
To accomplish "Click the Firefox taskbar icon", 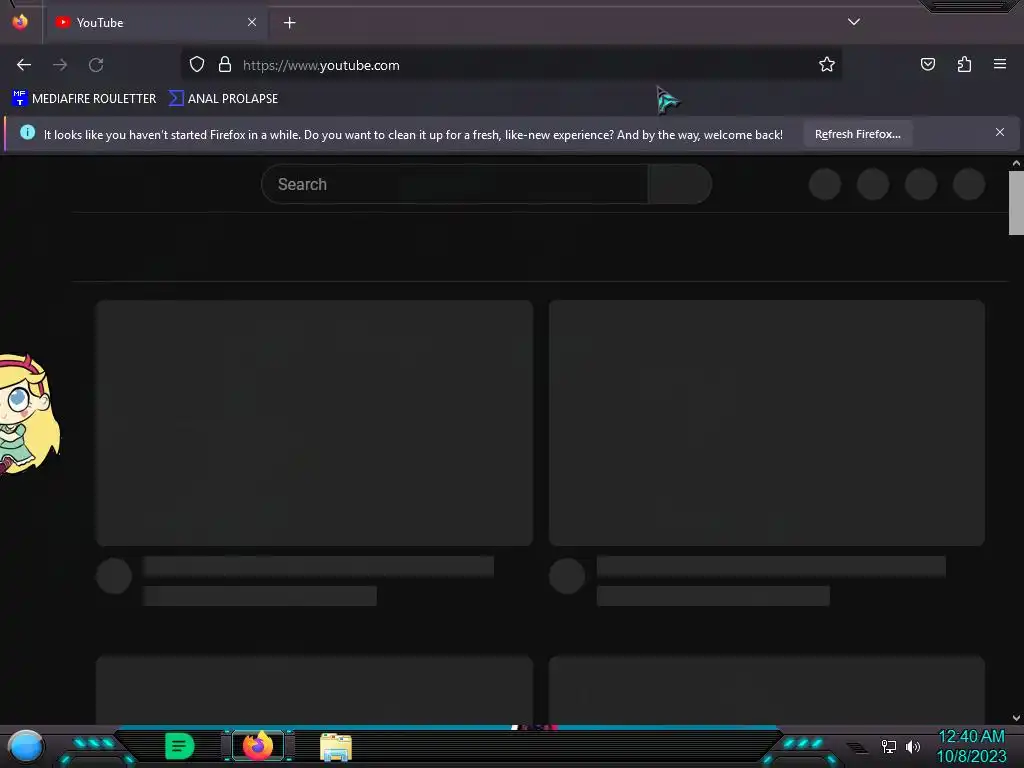I will 258,746.
